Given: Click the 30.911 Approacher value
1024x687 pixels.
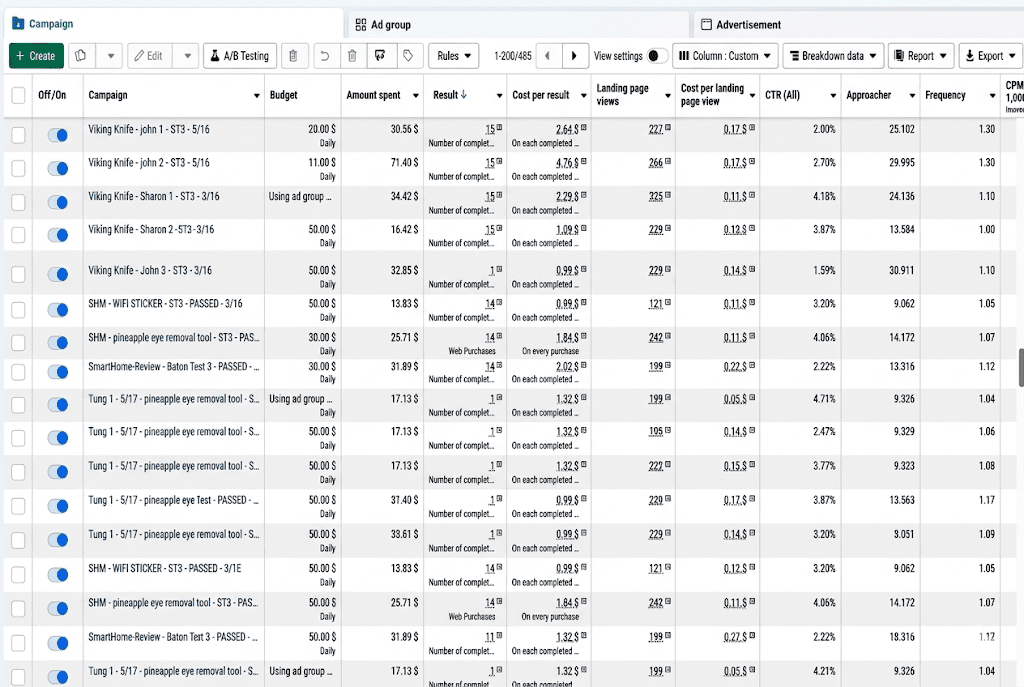Looking at the screenshot, I should tap(901, 270).
